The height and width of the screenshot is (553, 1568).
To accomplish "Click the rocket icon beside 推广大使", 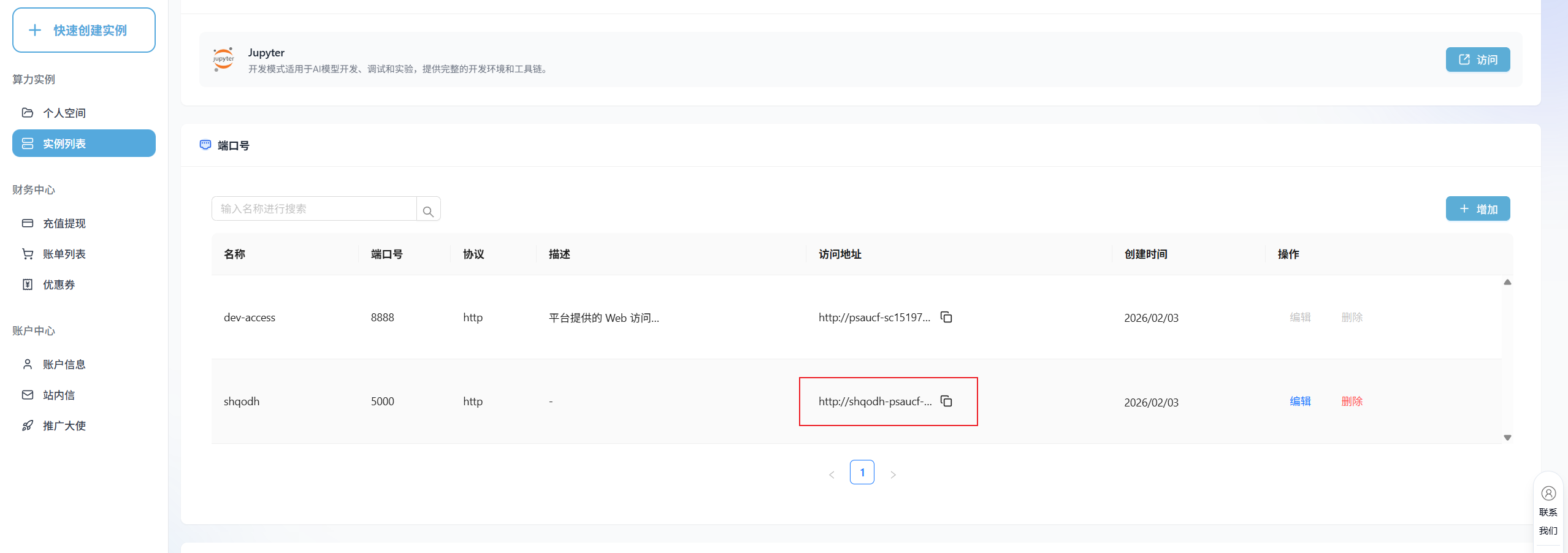I will [28, 425].
